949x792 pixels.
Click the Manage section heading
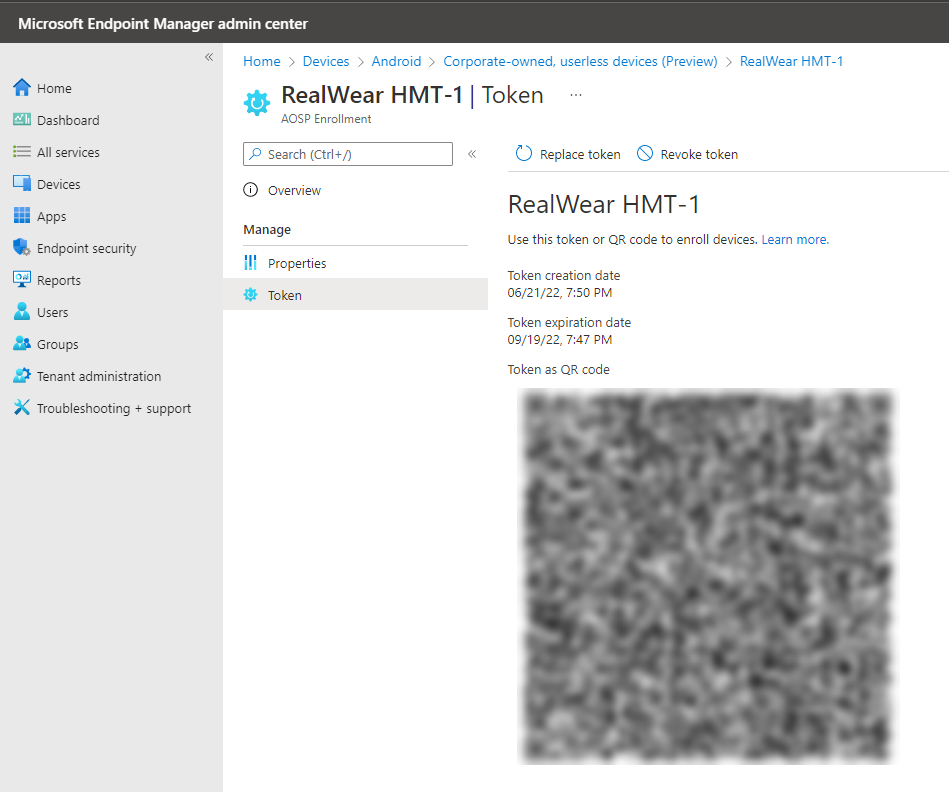point(267,230)
